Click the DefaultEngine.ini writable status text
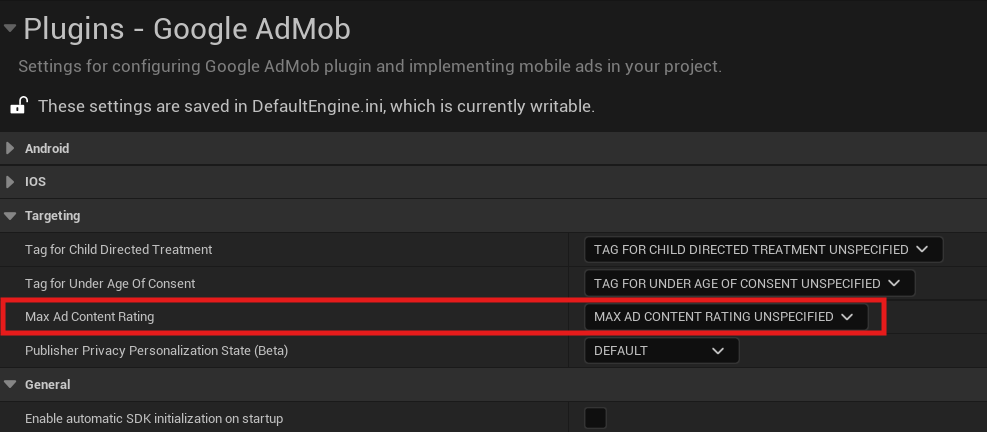The width and height of the screenshot is (987, 432). coord(316,105)
